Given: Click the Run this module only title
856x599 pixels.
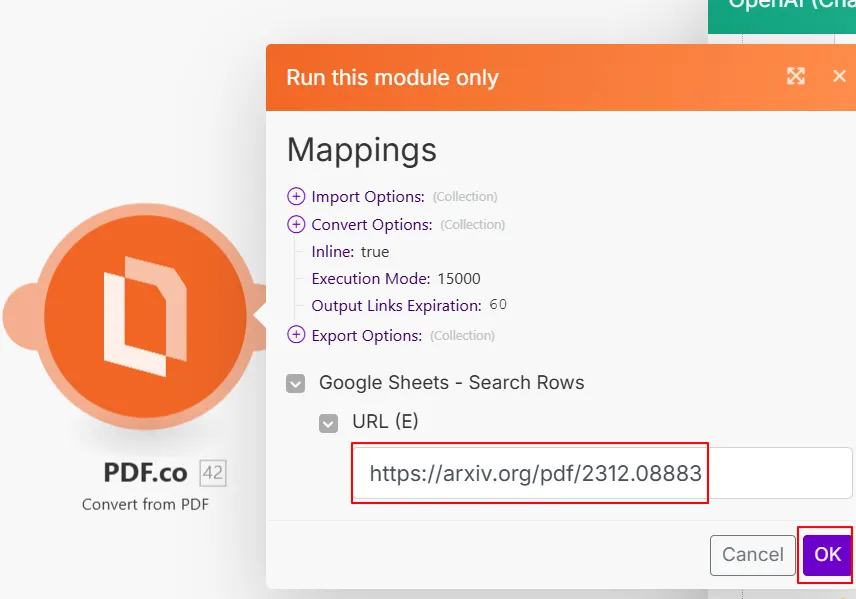Looking at the screenshot, I should pos(393,78).
